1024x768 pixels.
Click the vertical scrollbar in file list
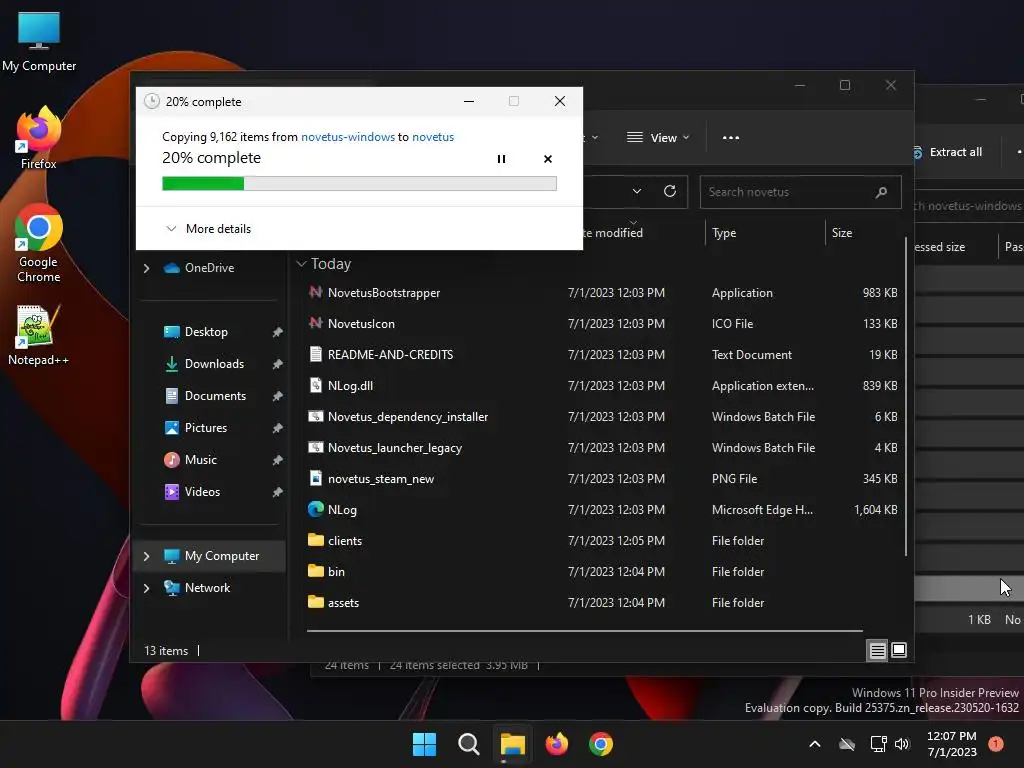pos(906,397)
